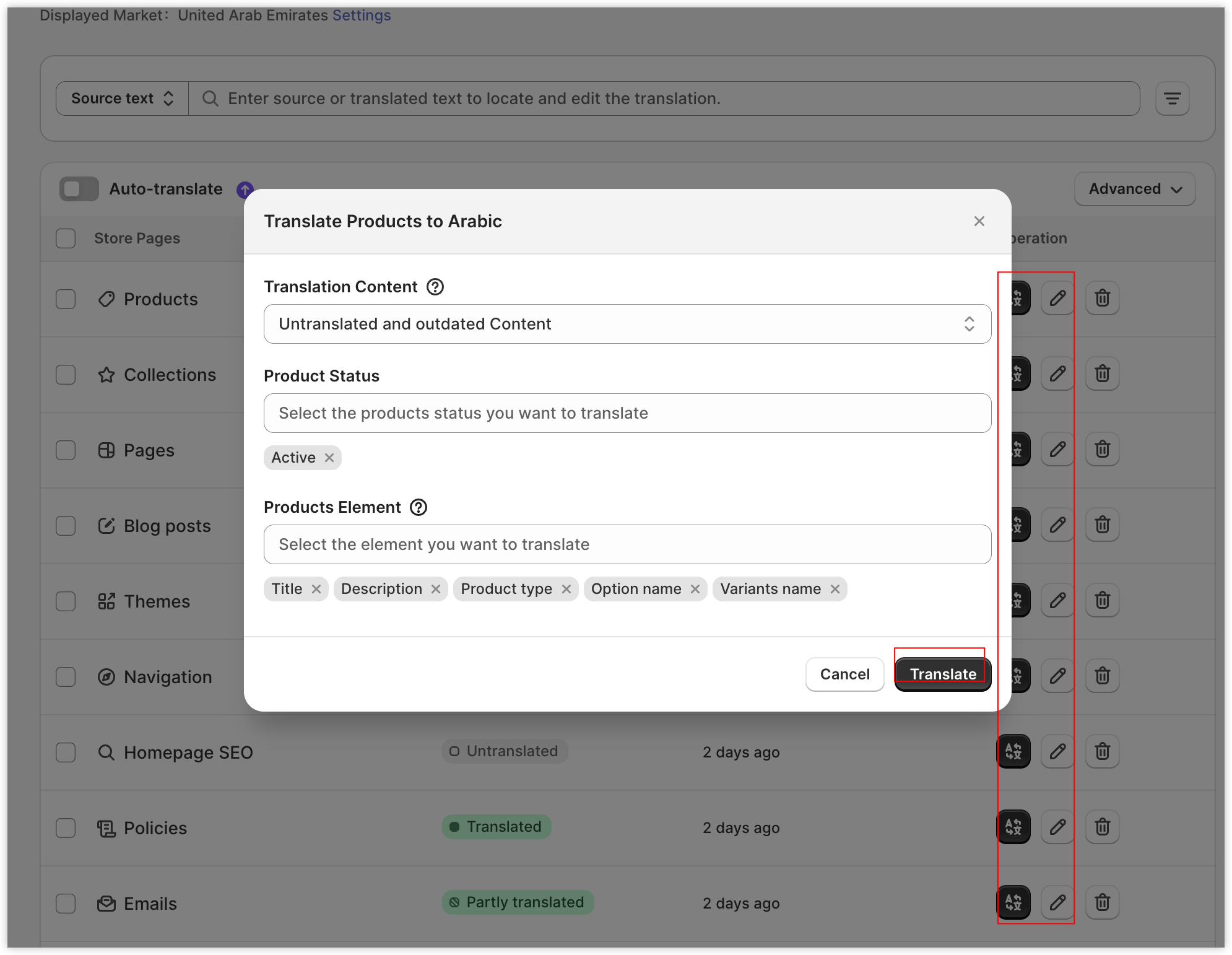Click the translate icon for Emails
The width and height of the screenshot is (1232, 955).
(1013, 902)
